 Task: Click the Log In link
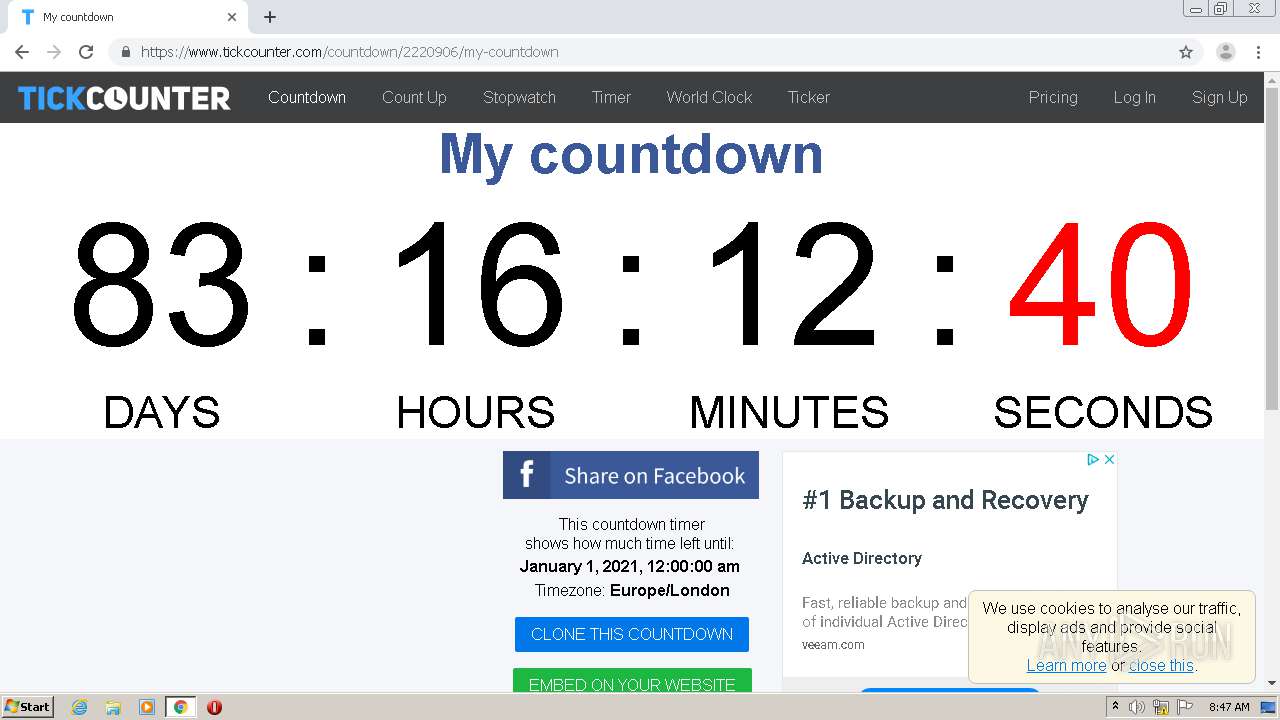[1135, 97]
